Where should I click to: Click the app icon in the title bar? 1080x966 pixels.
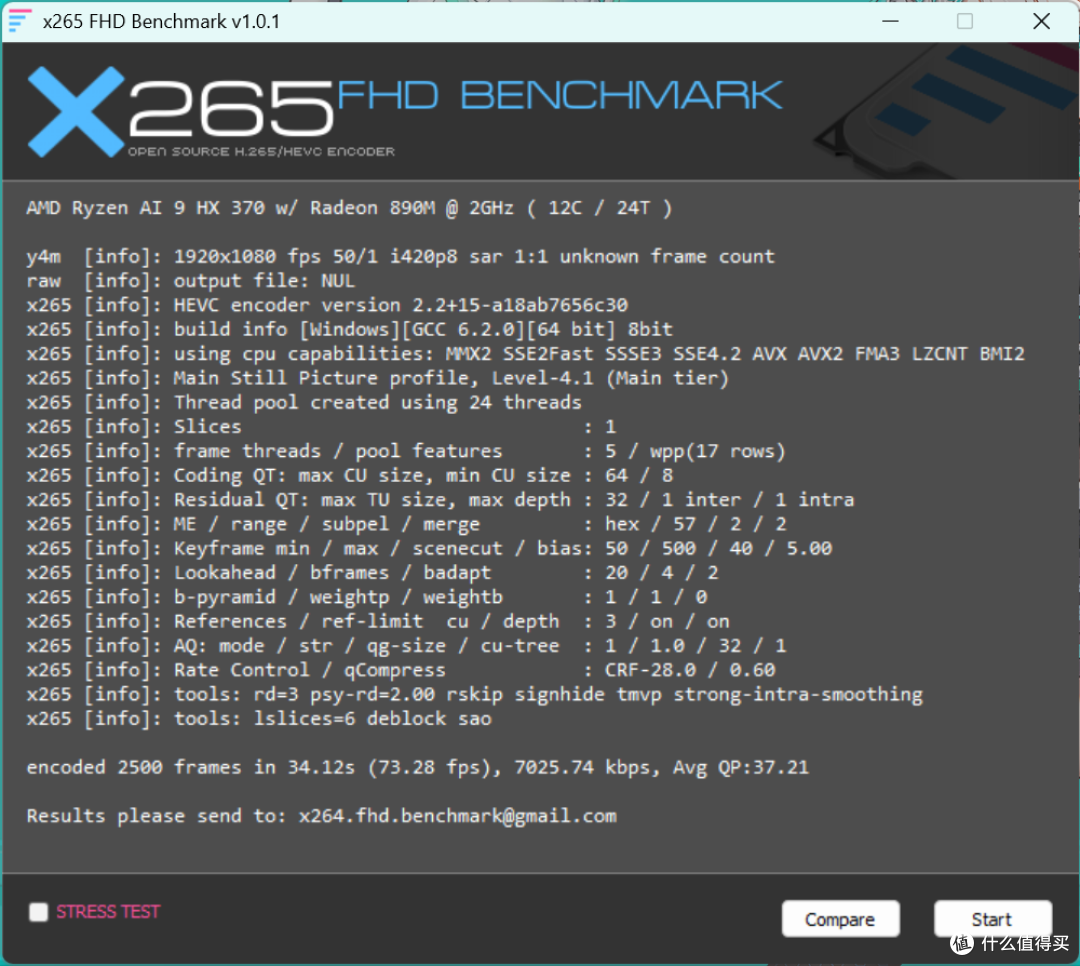(x=19, y=21)
